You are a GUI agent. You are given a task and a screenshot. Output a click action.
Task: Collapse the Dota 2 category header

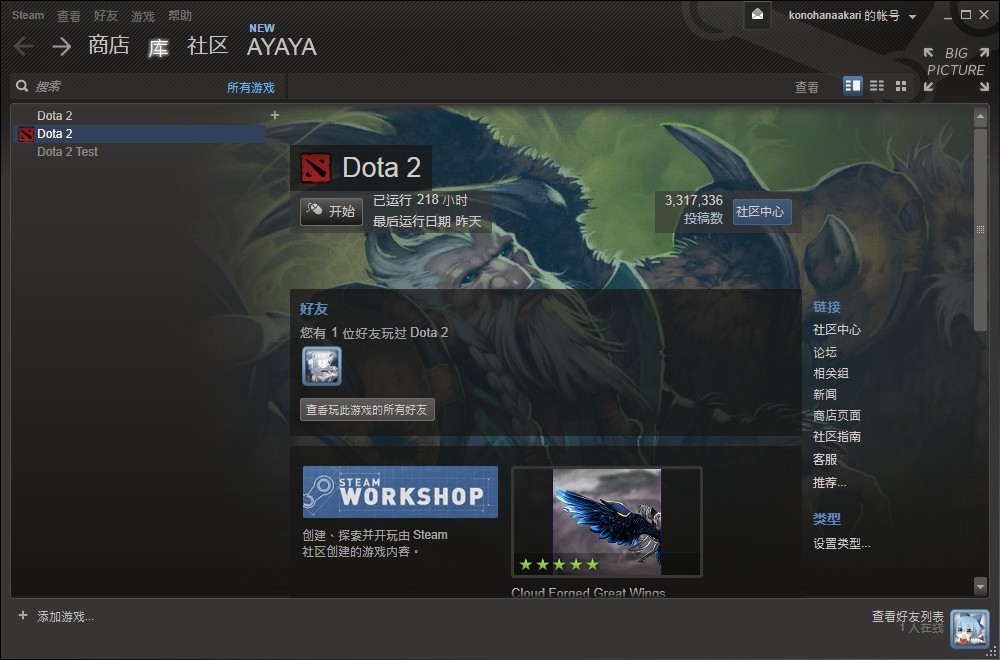click(54, 115)
